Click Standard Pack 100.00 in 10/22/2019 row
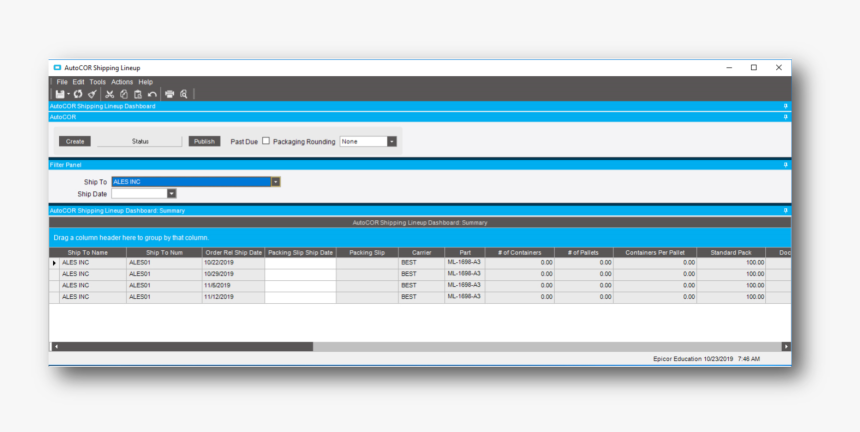860x432 pixels. [x=731, y=263]
